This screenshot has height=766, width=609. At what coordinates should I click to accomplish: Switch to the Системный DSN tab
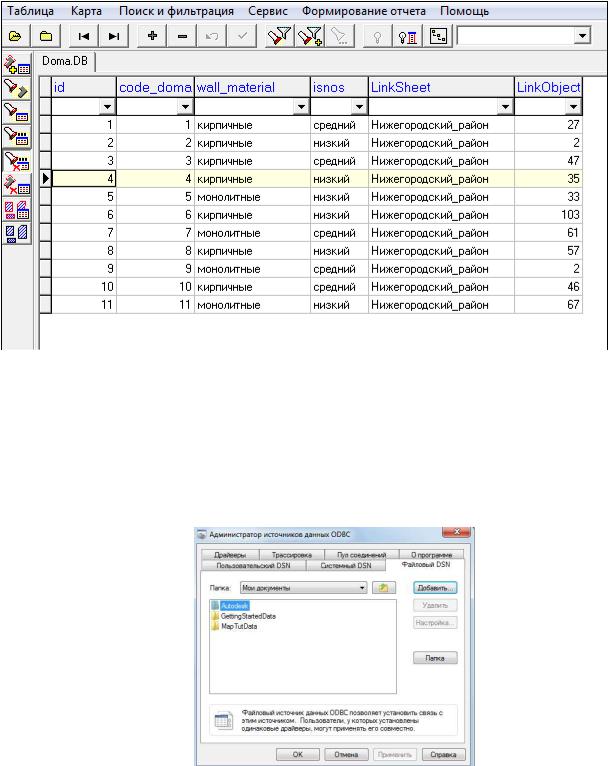(x=346, y=565)
